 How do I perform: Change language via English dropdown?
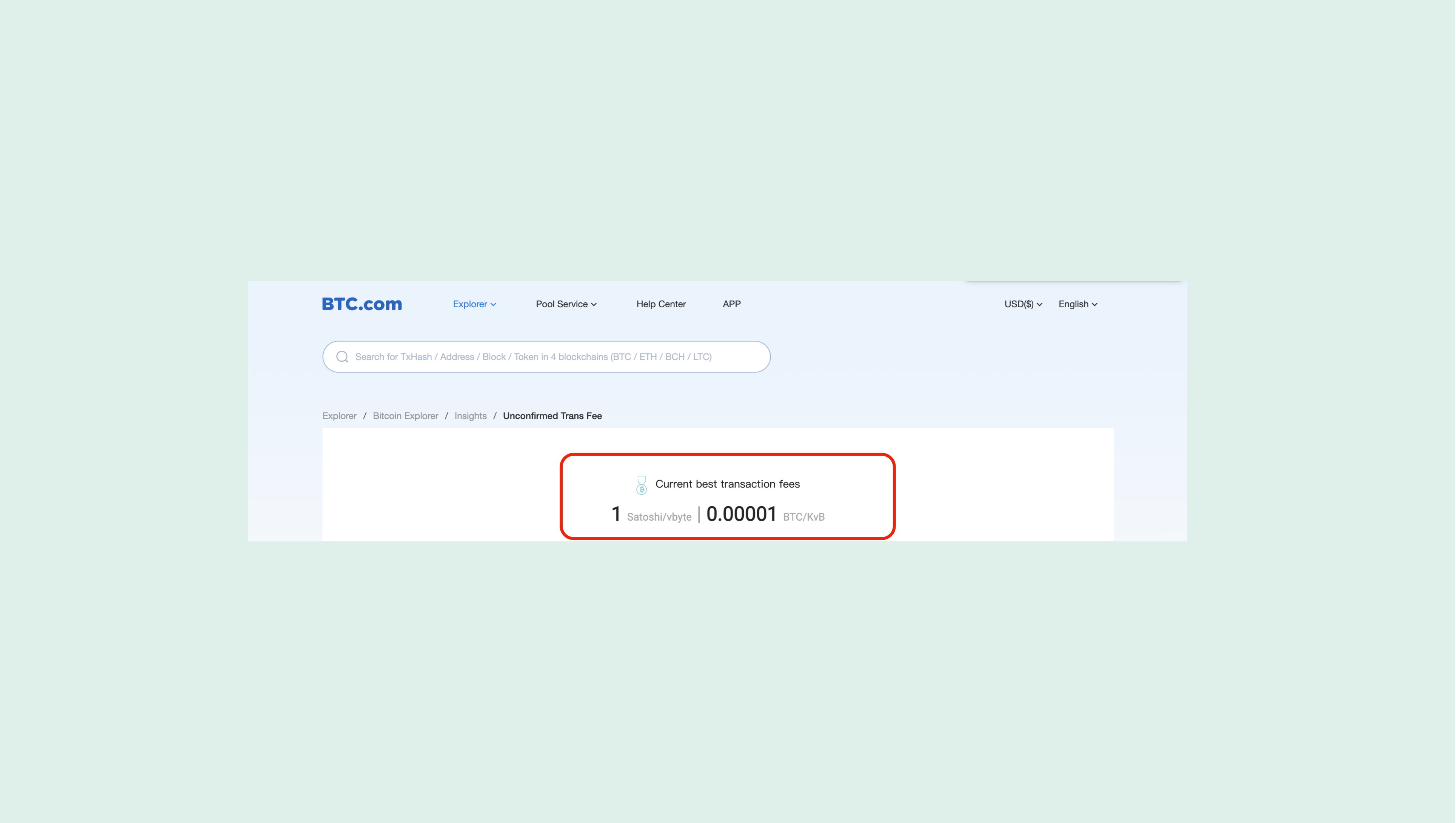click(x=1078, y=304)
